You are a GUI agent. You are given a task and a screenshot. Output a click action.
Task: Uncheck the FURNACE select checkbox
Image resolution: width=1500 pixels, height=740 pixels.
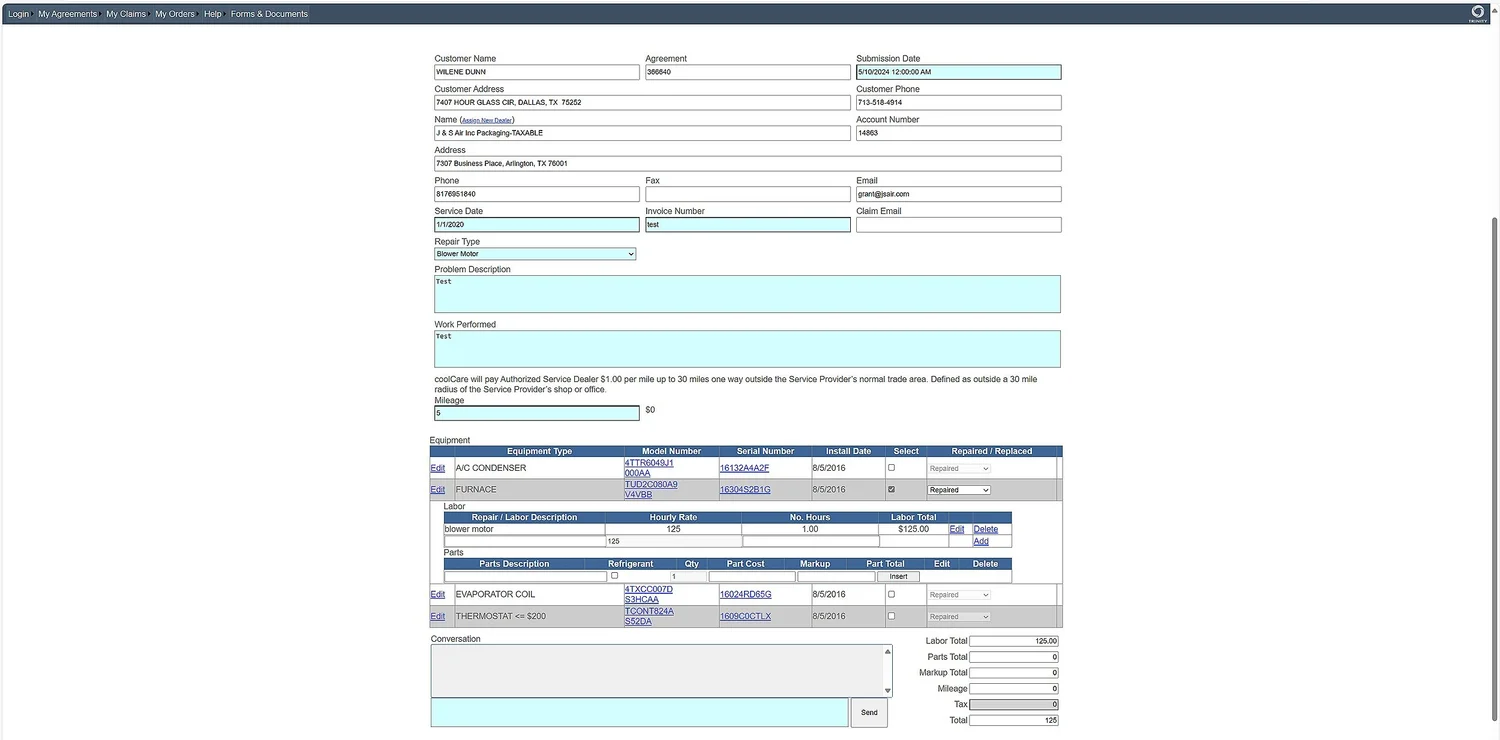(x=890, y=489)
